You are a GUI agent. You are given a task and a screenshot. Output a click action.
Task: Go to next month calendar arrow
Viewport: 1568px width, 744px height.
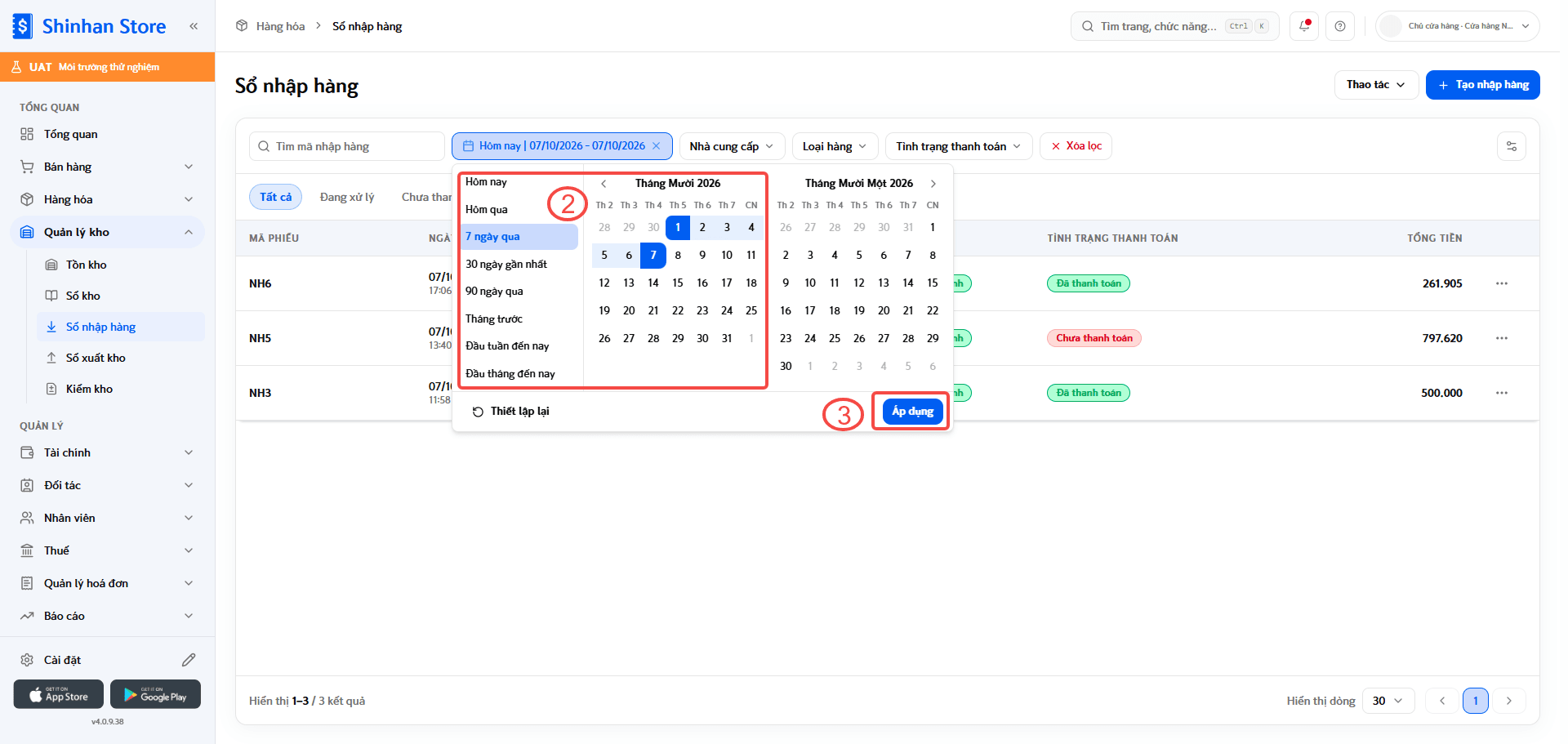[933, 184]
